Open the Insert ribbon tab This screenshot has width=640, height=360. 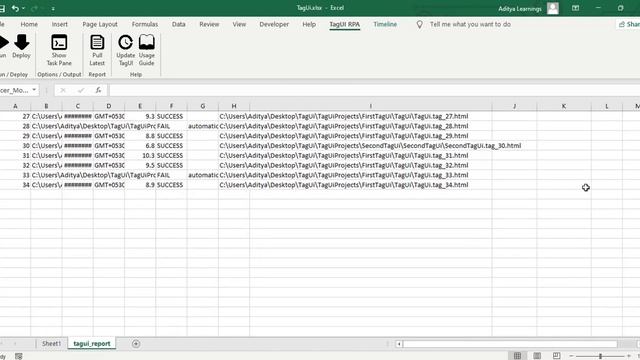tap(60, 24)
